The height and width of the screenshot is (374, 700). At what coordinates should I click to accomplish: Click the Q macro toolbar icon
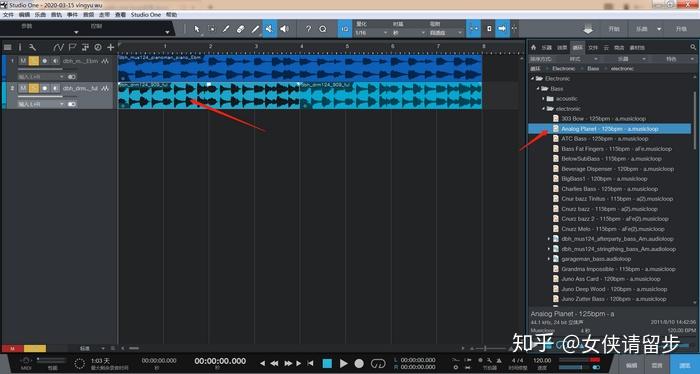point(323,29)
